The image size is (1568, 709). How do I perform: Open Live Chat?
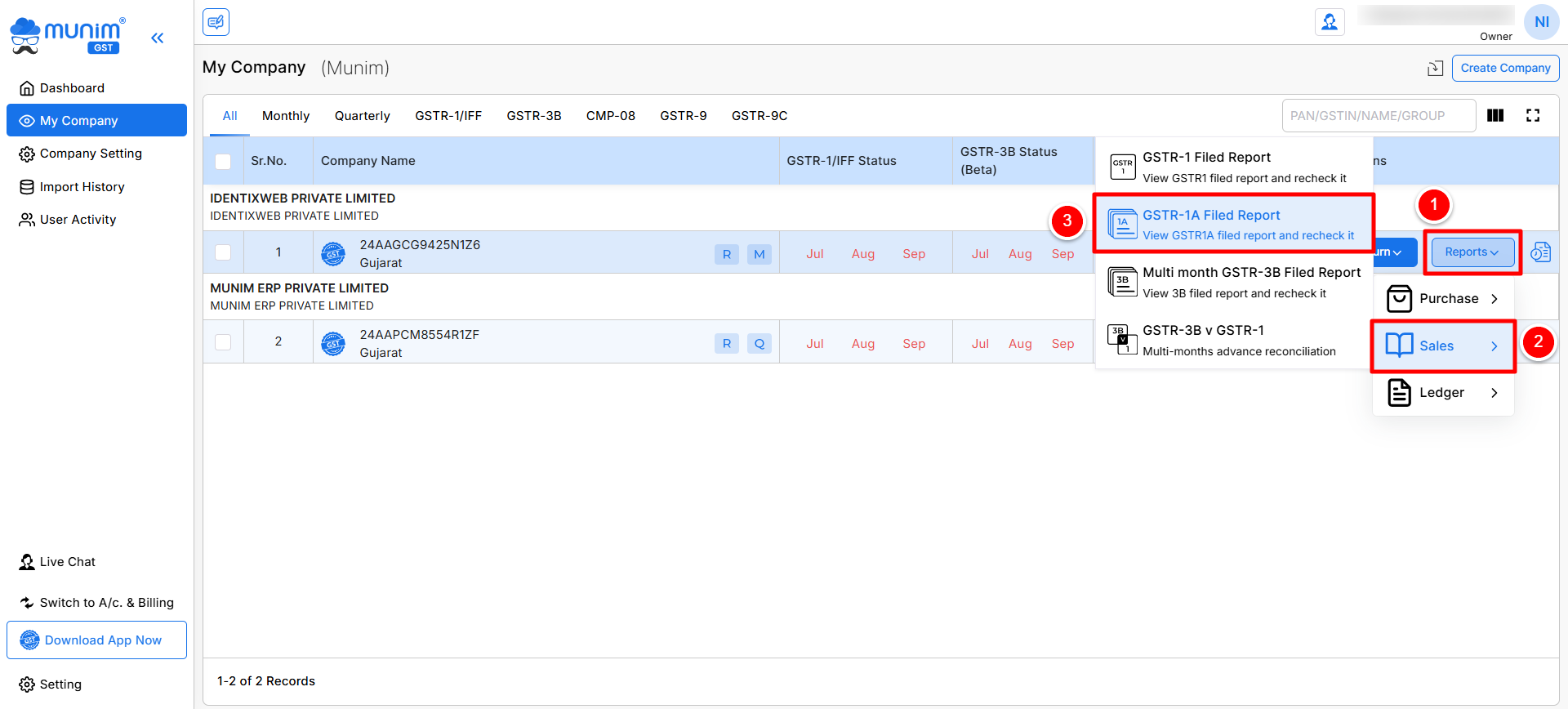tap(57, 562)
